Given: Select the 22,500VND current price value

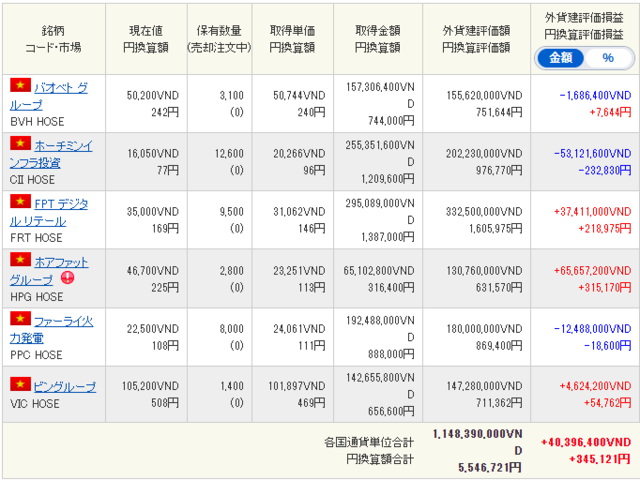Looking at the screenshot, I should pos(153,329).
